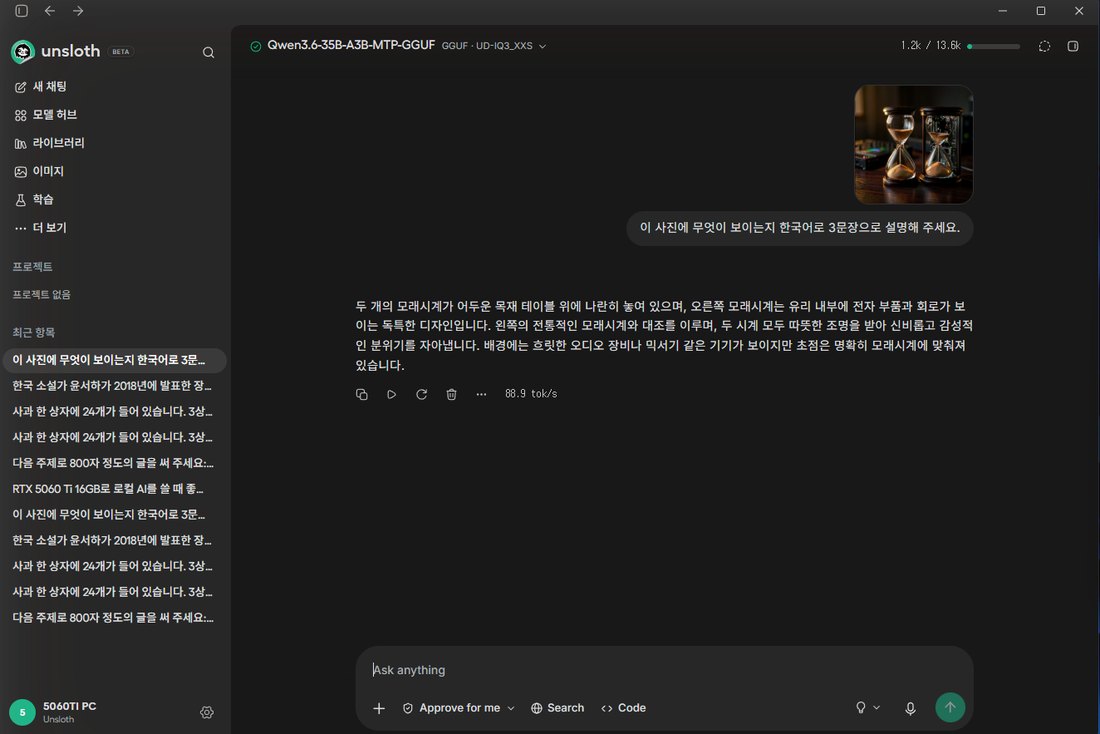
Task: Click the model loaded green check icon
Action: [x=255, y=46]
